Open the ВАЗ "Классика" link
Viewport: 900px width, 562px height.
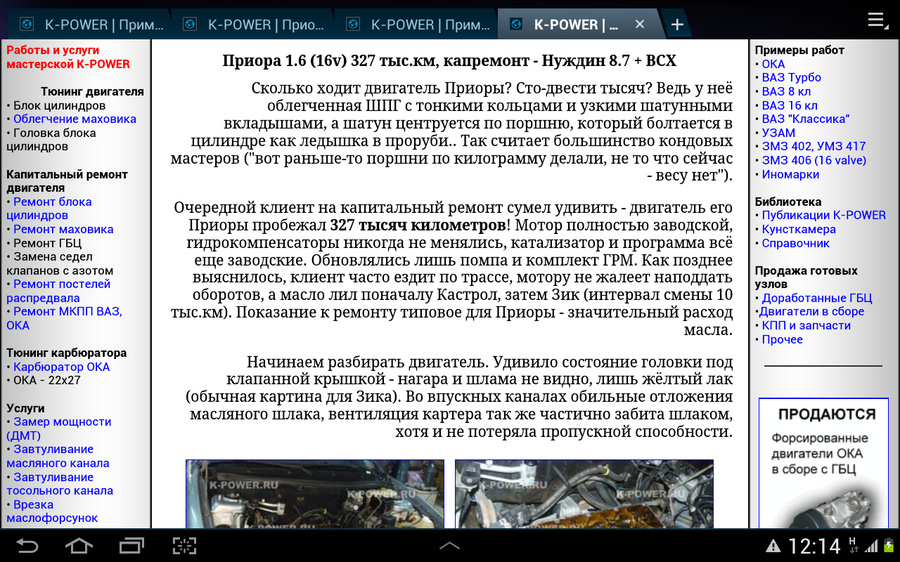(x=805, y=119)
